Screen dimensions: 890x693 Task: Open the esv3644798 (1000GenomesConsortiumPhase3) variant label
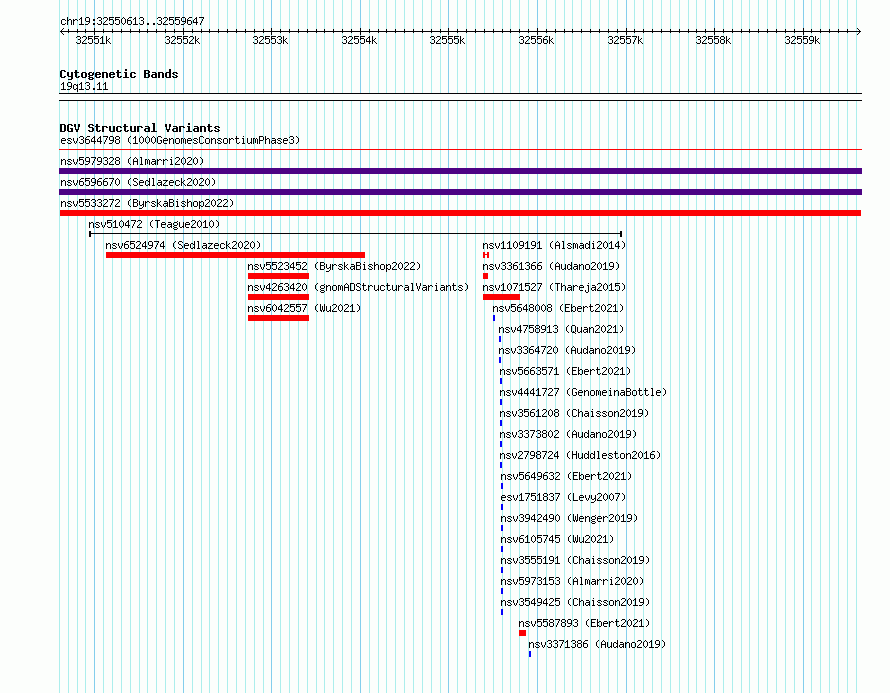click(x=180, y=140)
